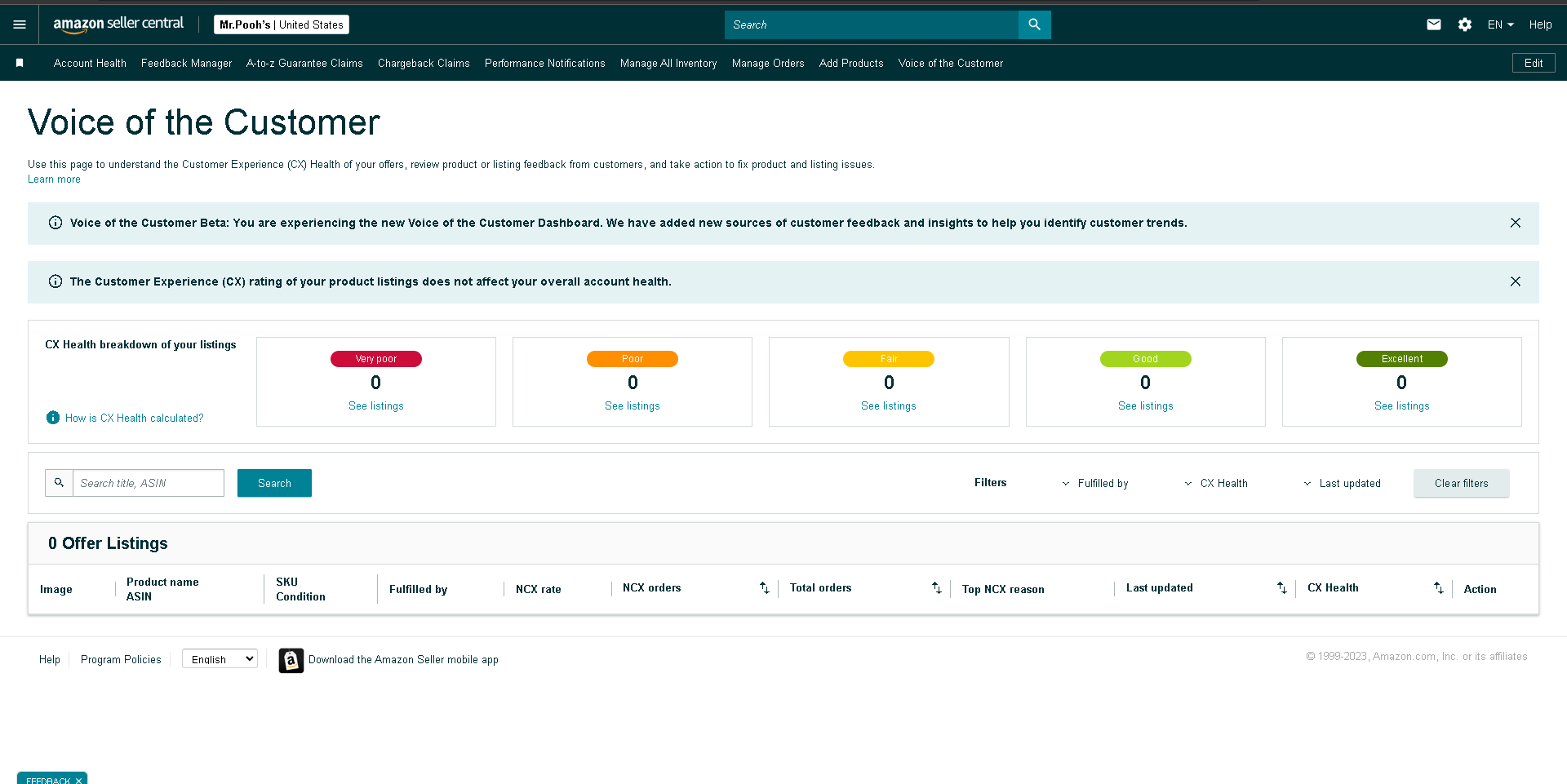Dismiss the CX rating account health banner
The width and height of the screenshot is (1567, 784).
point(1516,281)
